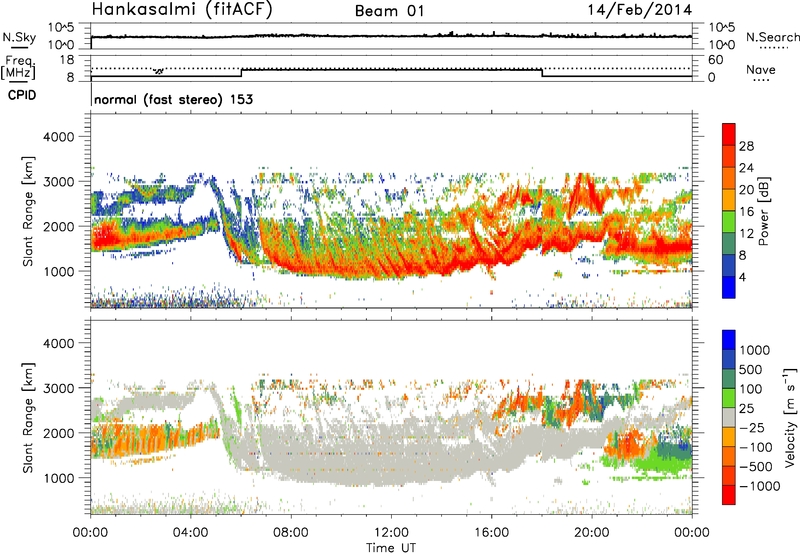Select the "normal (fast stereo) 153" mode text
The height and width of the screenshot is (554, 800).
point(173,99)
